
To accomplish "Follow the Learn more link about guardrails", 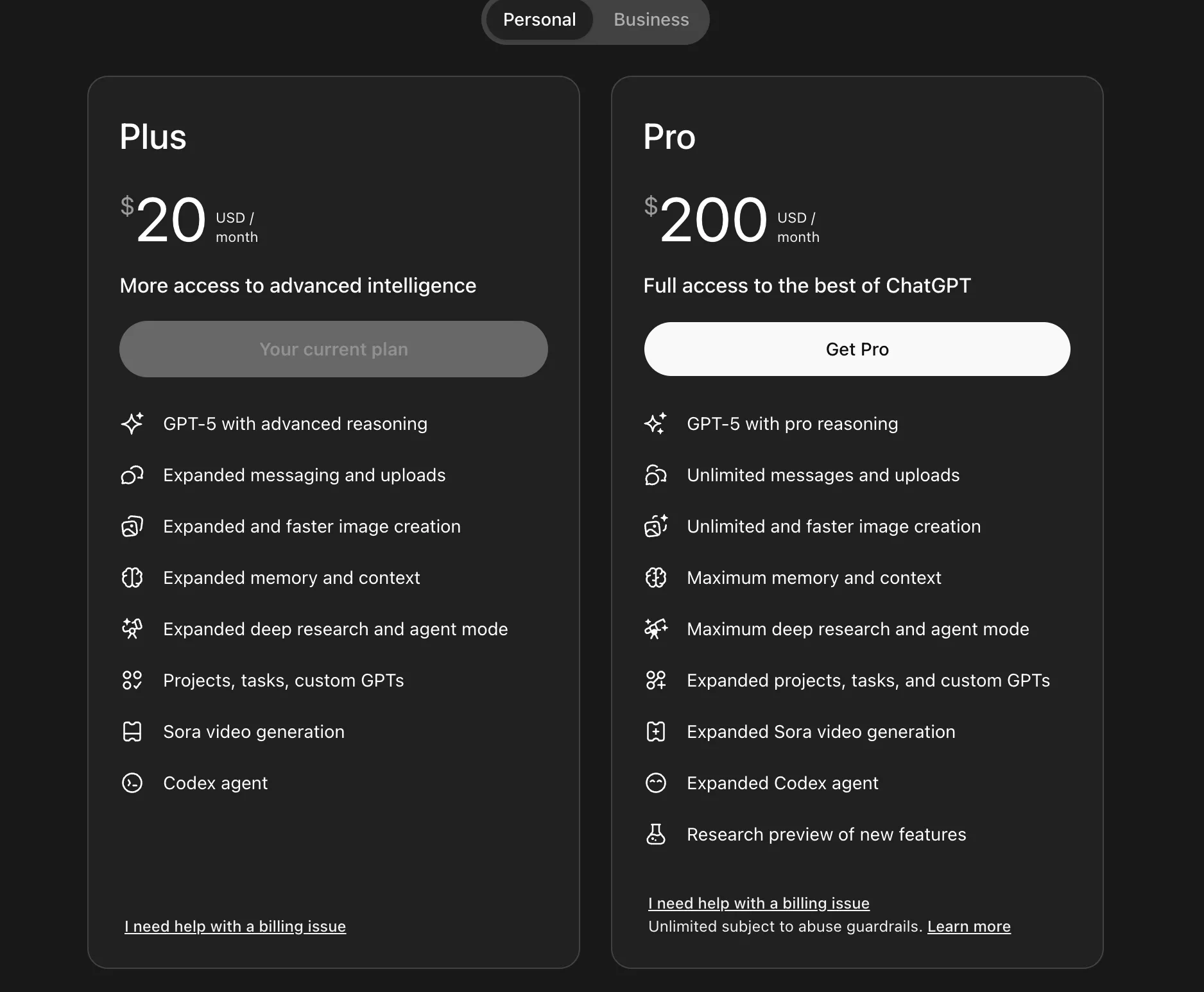I will (x=968, y=927).
